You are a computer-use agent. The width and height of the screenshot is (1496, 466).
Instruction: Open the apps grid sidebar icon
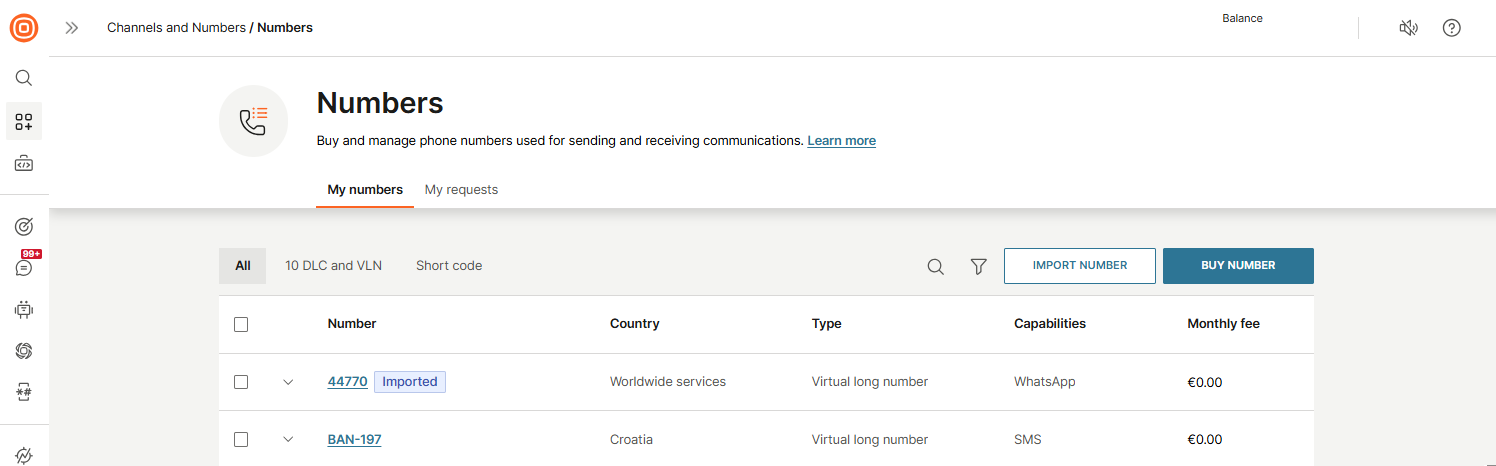click(24, 122)
